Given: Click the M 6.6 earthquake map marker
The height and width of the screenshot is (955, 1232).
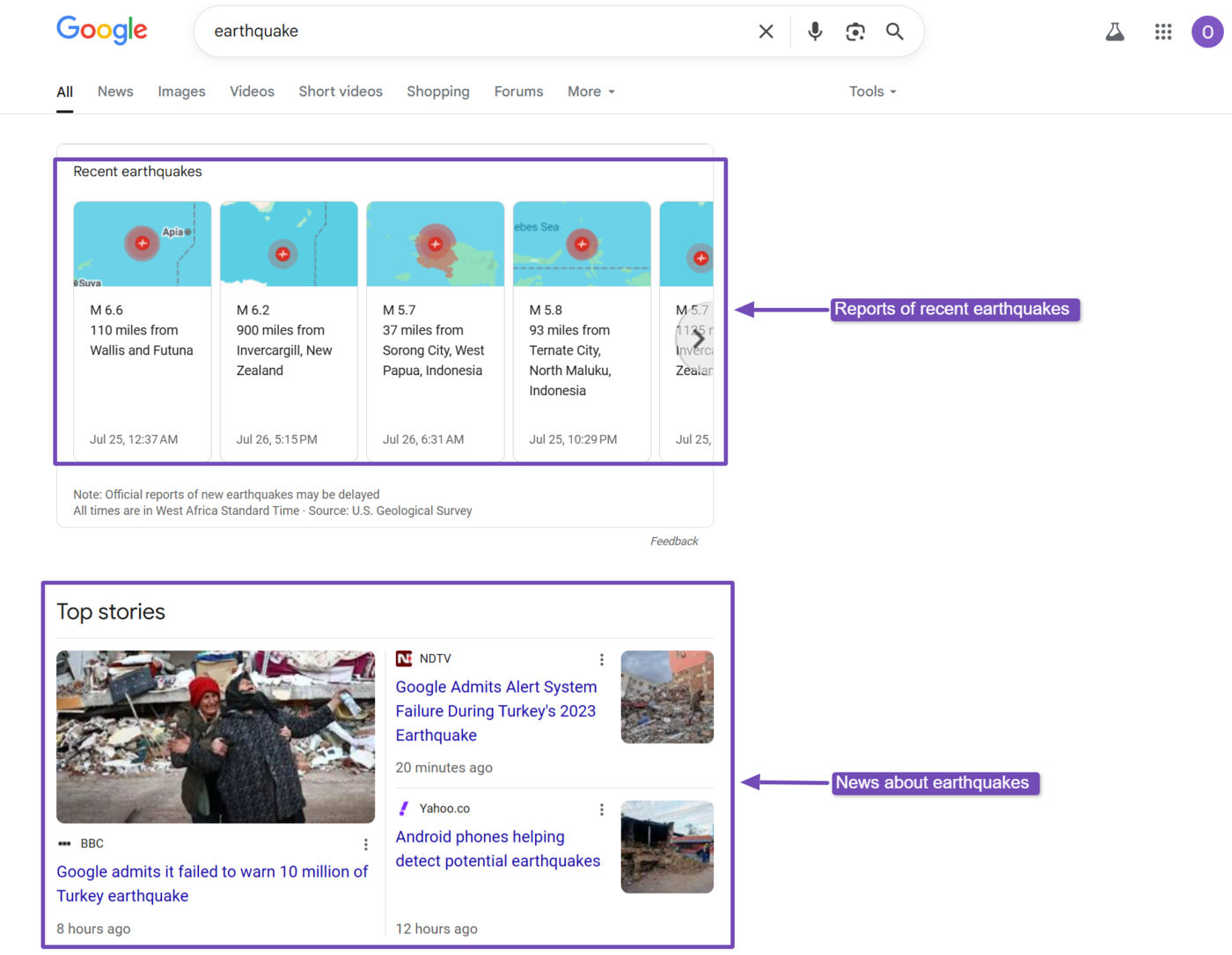Looking at the screenshot, I should (x=142, y=243).
